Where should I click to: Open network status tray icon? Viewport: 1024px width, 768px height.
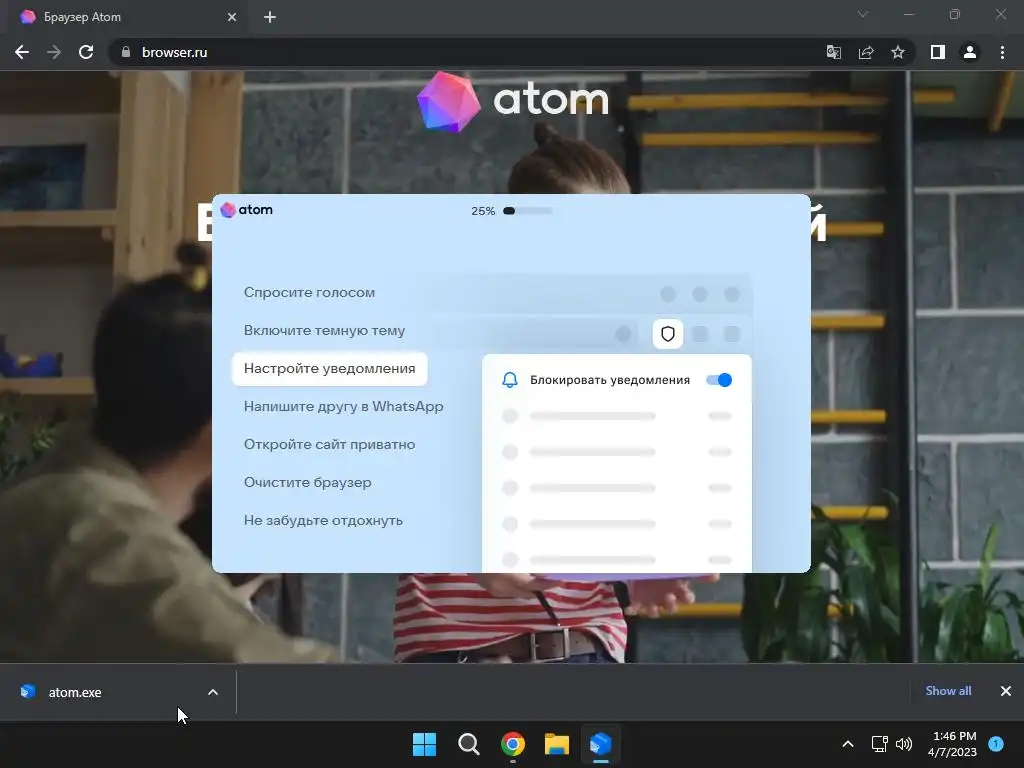880,744
